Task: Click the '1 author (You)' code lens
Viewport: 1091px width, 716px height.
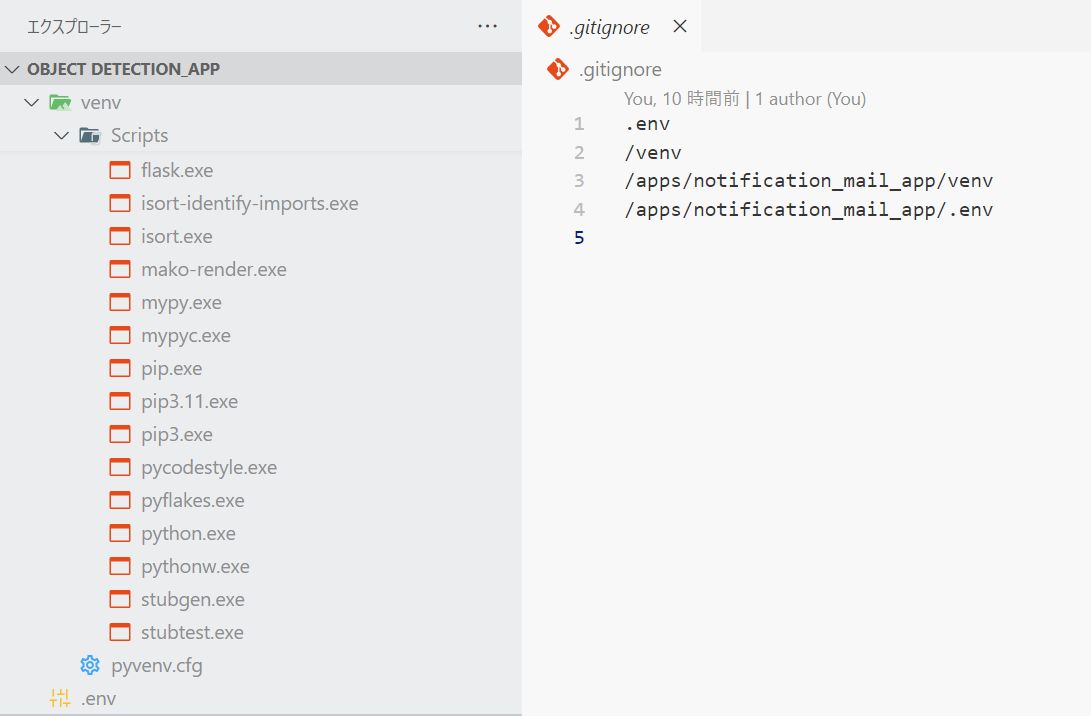Action: [811, 99]
